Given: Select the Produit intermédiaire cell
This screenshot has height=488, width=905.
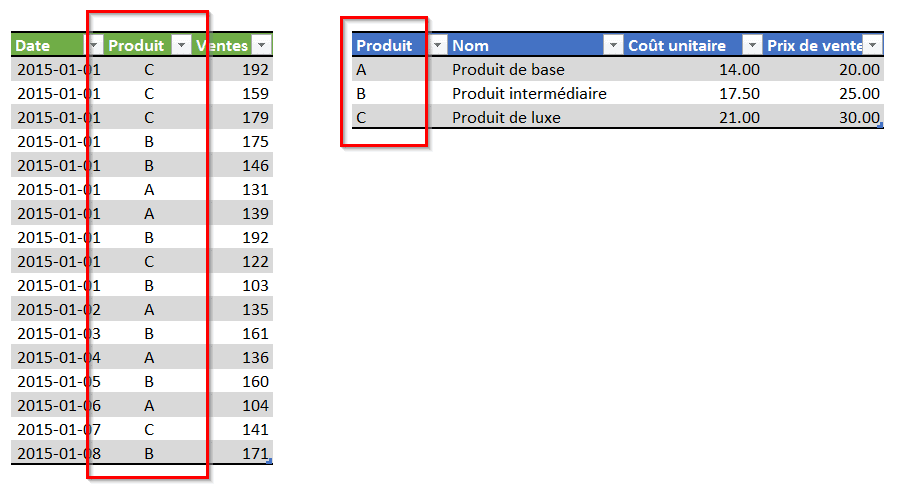Looking at the screenshot, I should (x=529, y=94).
